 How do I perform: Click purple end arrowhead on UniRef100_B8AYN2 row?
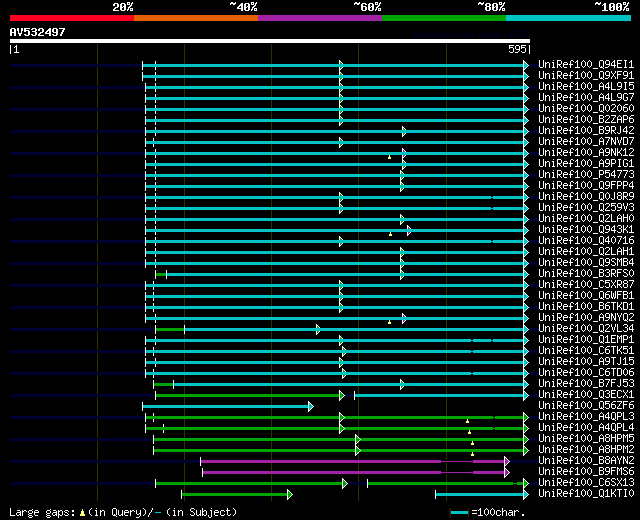507,461
